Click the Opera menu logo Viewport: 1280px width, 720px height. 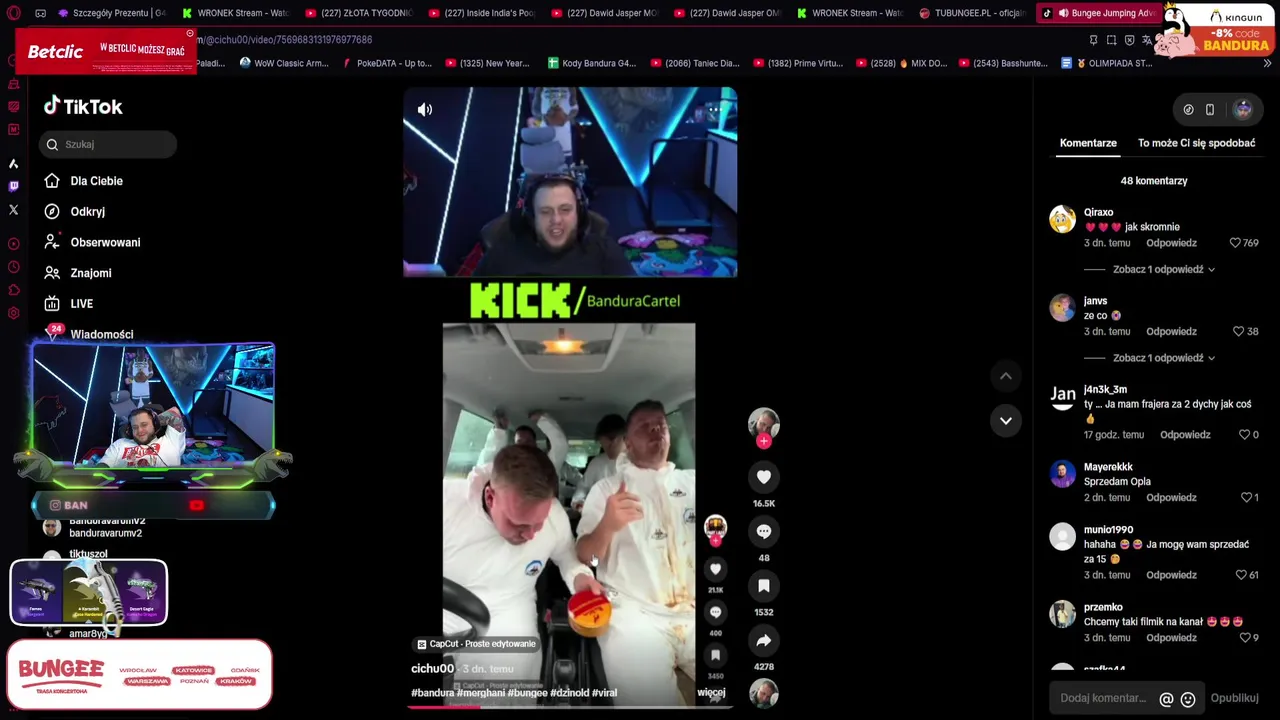pos(13,13)
